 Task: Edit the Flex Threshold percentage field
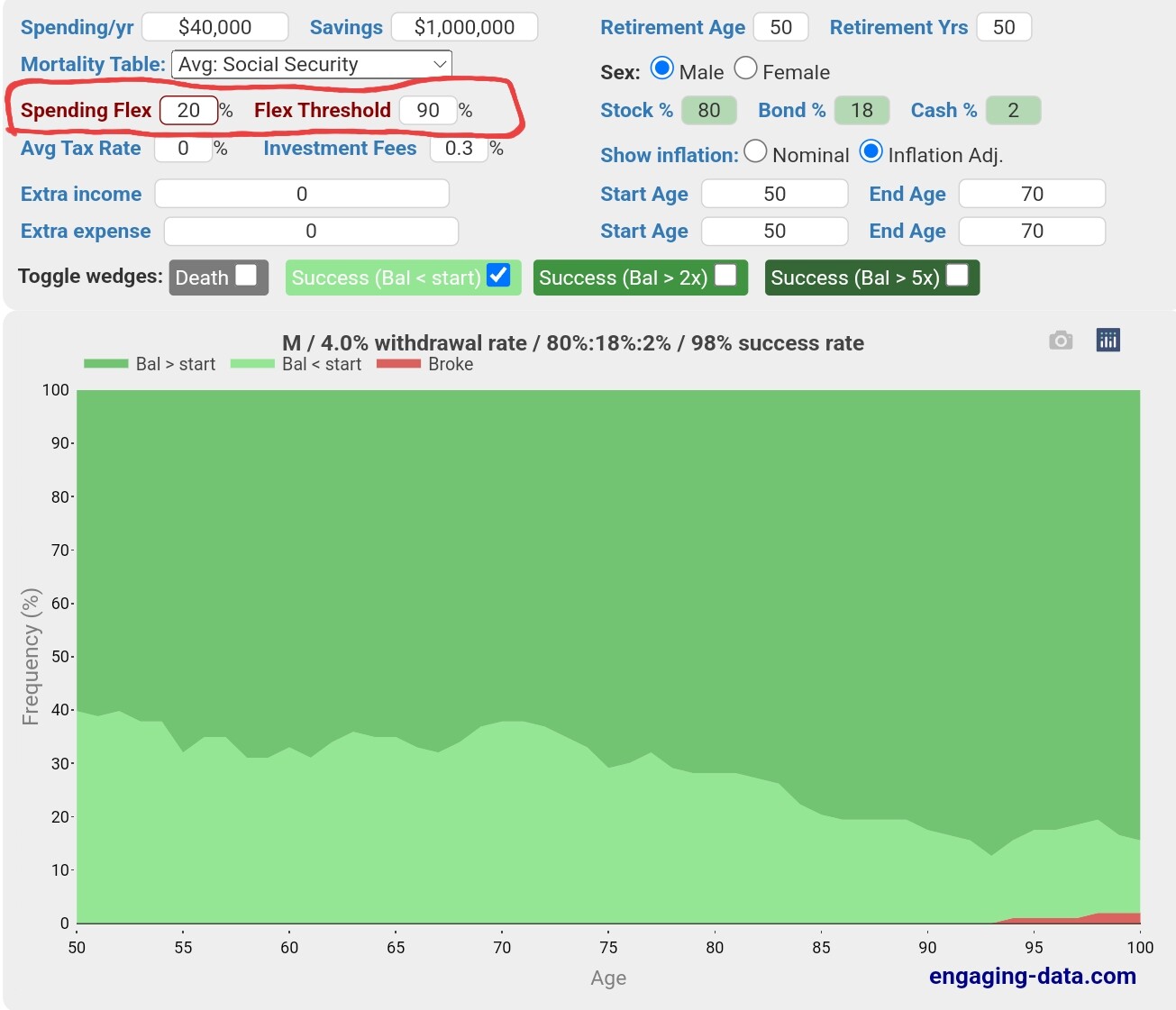coord(428,110)
